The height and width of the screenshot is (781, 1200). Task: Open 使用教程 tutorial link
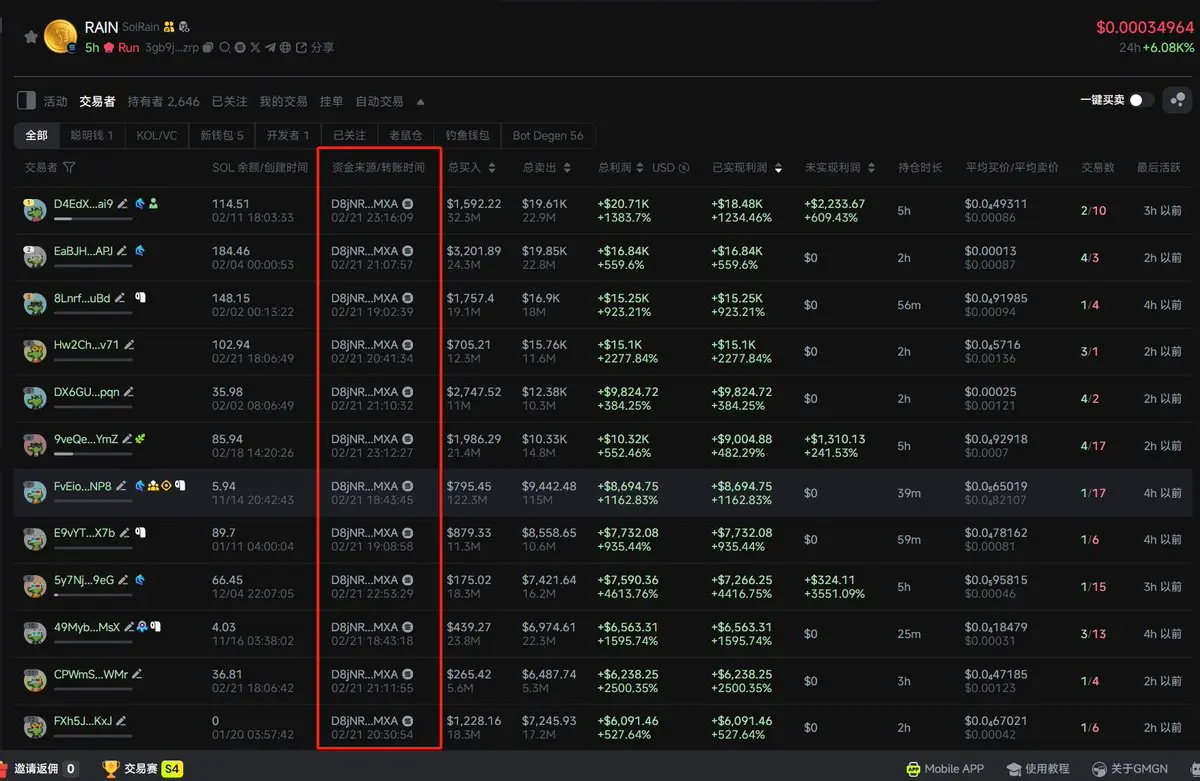(x=1038, y=769)
